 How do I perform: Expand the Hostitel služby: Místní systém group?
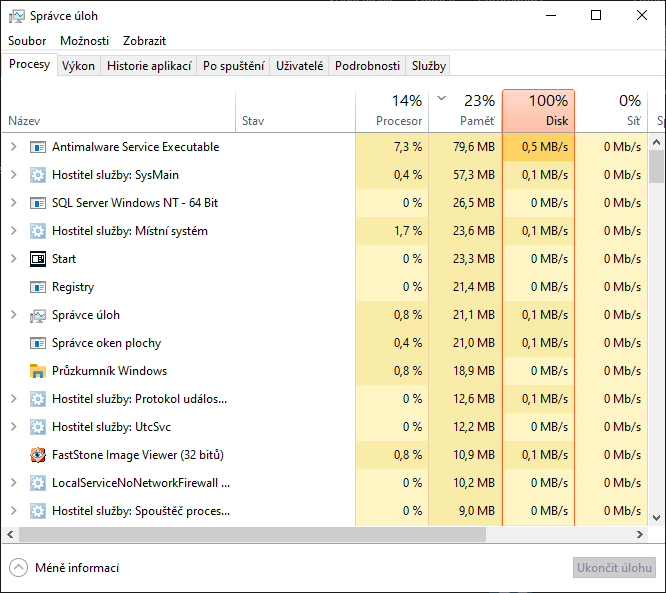(x=13, y=231)
